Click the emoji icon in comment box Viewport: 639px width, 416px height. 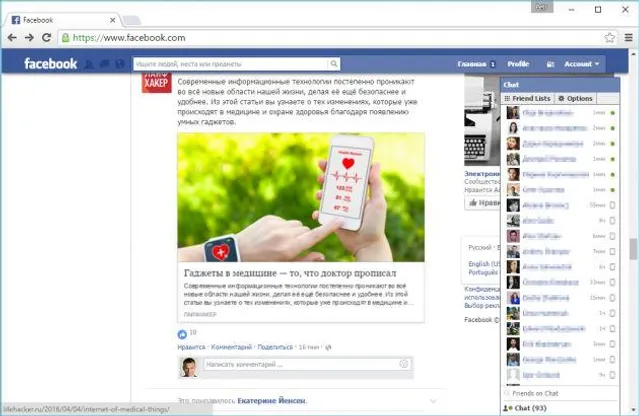point(403,365)
